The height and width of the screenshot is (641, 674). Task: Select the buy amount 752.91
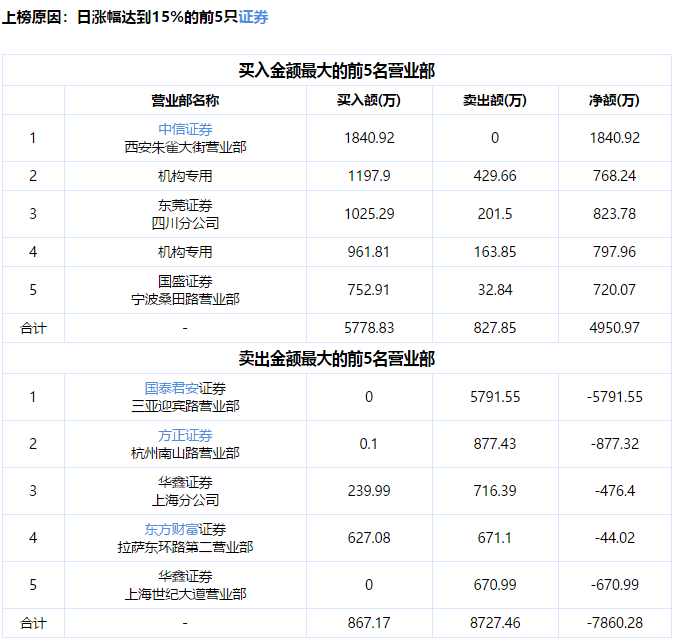(369, 290)
